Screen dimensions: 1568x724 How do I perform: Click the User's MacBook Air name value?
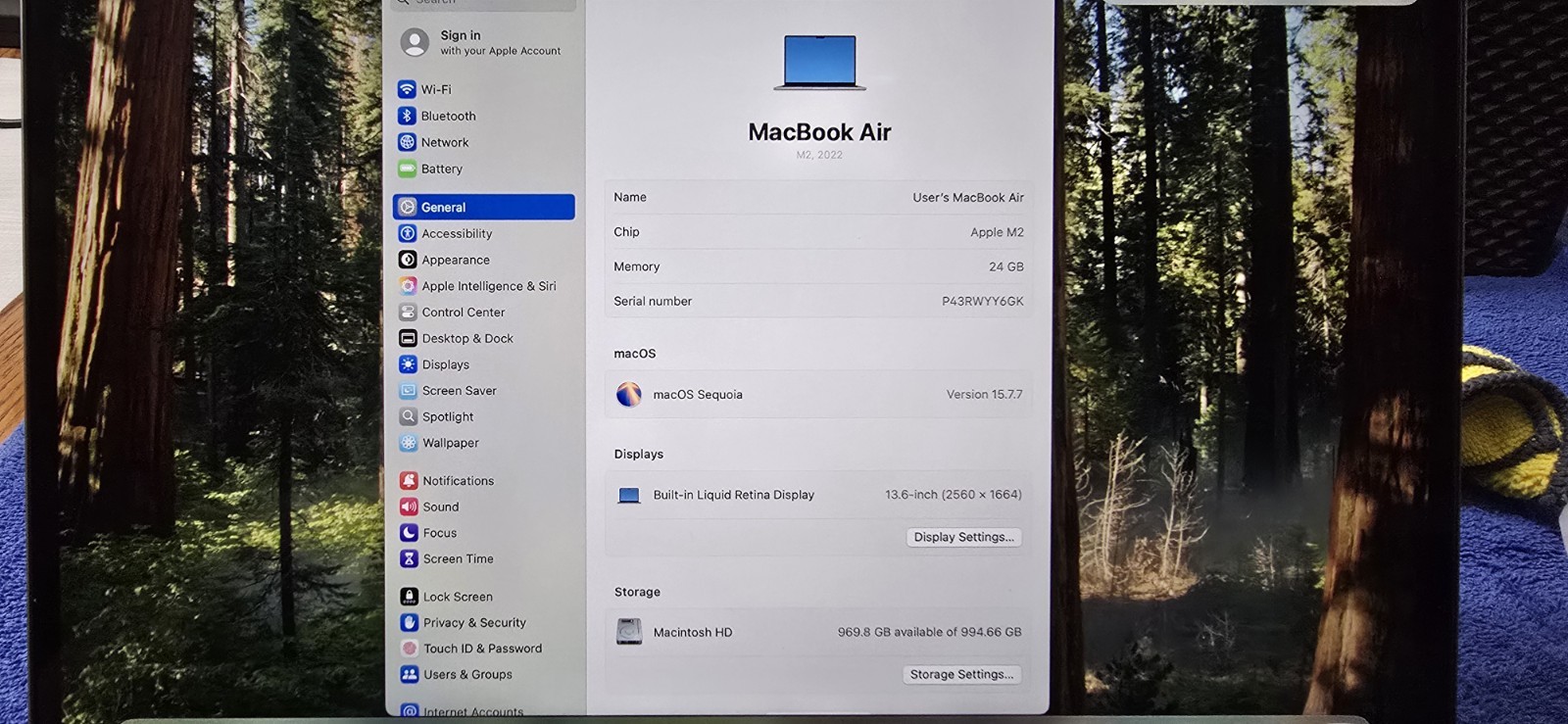968,197
